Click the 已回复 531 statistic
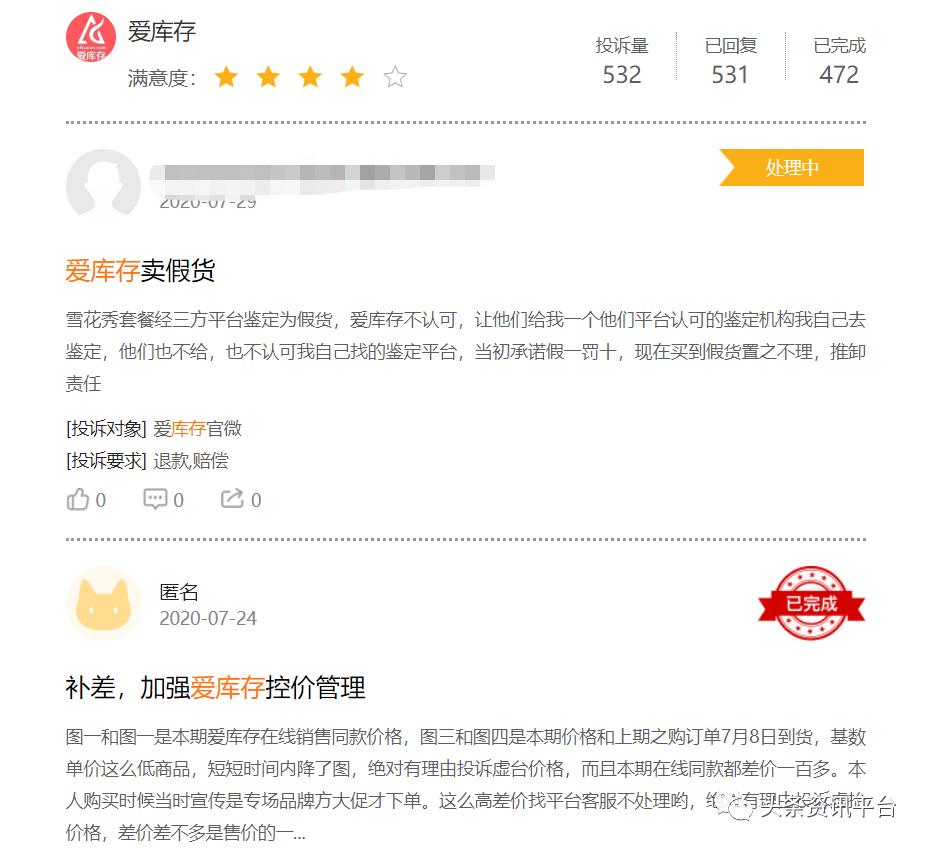Screen dimensions: 927x848 [731, 60]
